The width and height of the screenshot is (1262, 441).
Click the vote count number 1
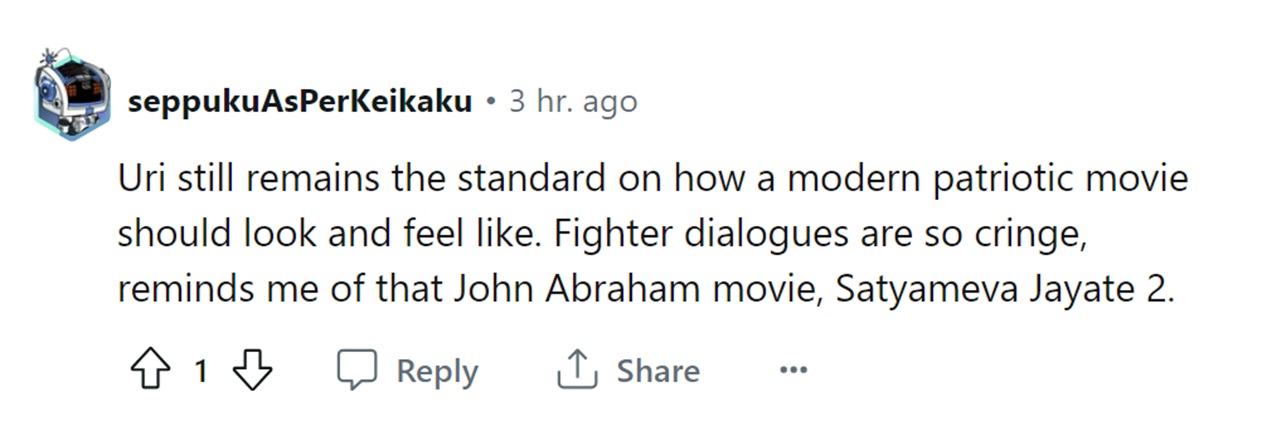[200, 372]
